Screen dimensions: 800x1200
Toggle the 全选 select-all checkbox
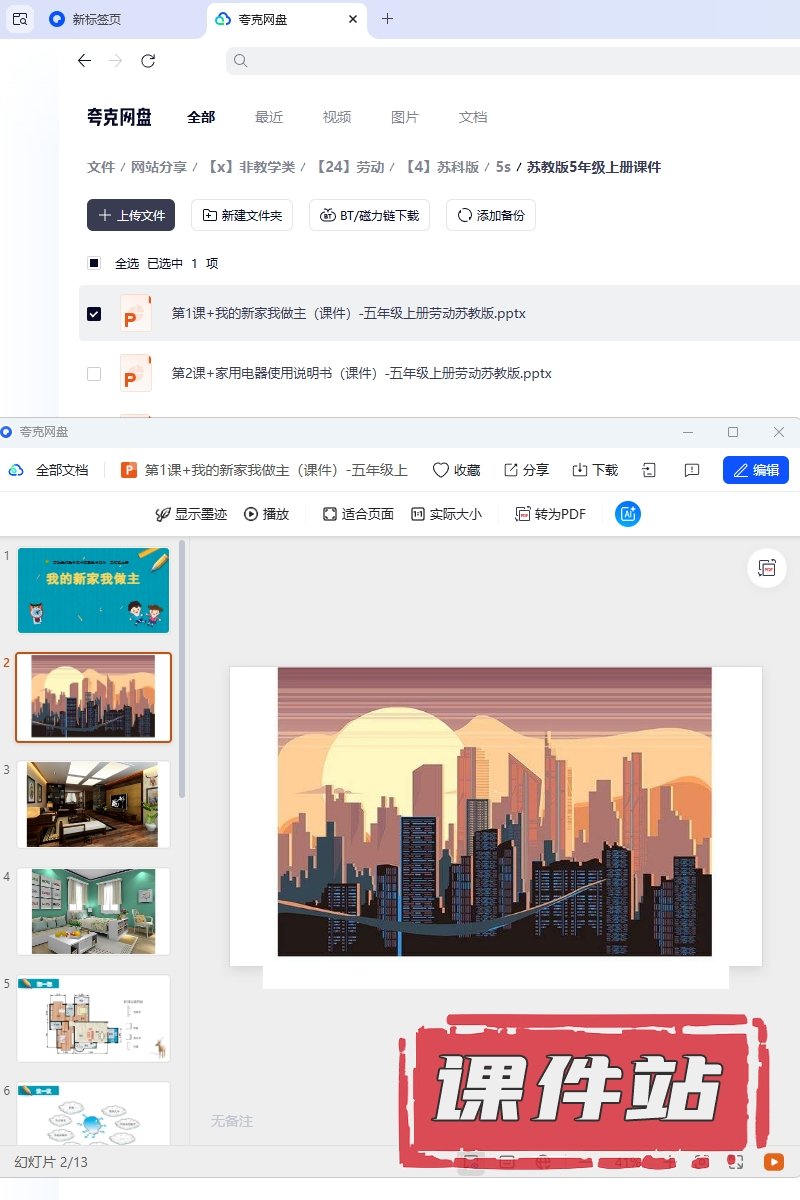coord(94,264)
